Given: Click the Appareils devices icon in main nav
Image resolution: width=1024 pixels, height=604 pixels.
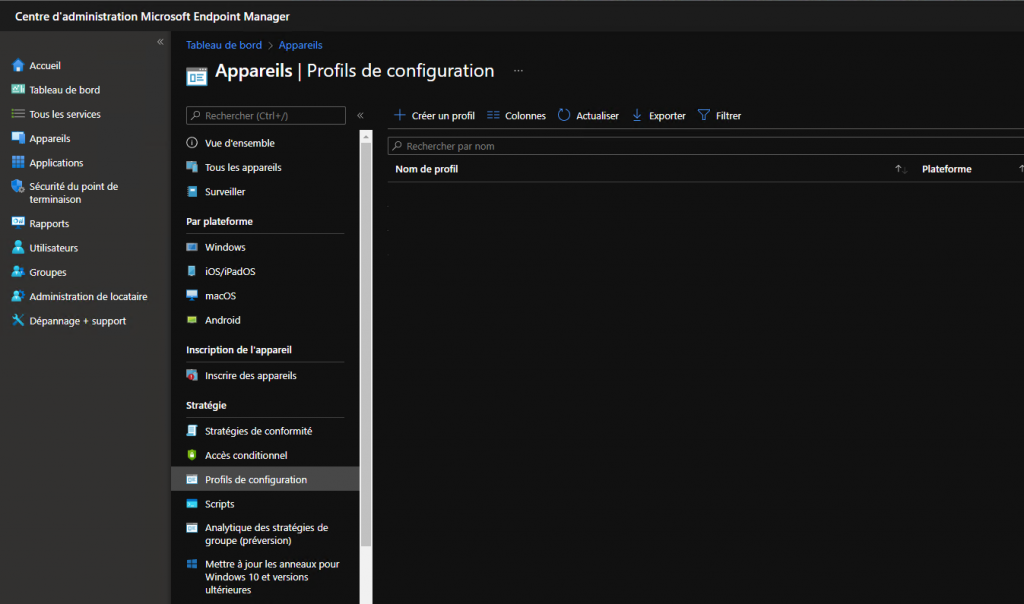Looking at the screenshot, I should [x=18, y=138].
